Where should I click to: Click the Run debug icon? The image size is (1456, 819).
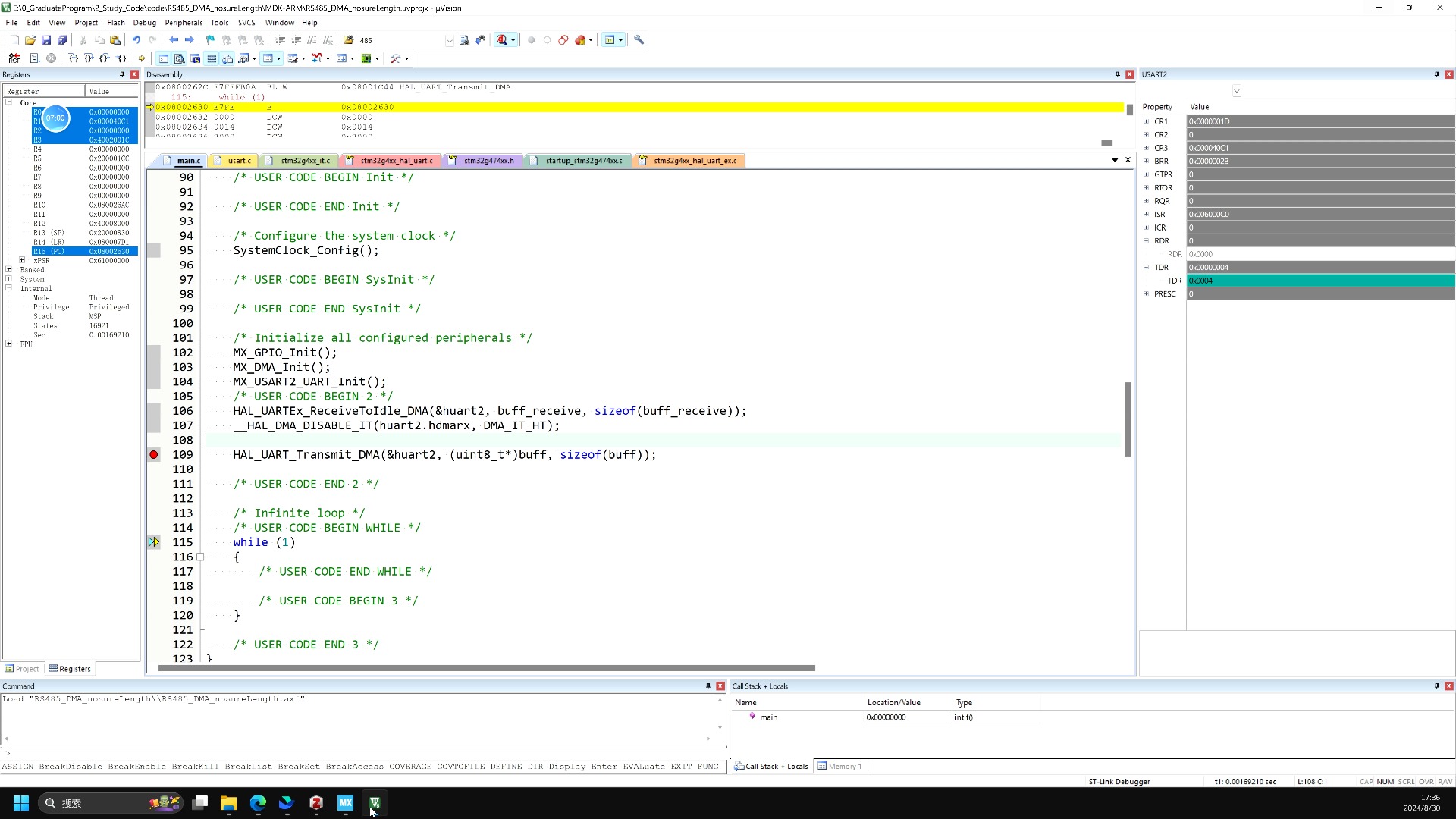click(35, 58)
